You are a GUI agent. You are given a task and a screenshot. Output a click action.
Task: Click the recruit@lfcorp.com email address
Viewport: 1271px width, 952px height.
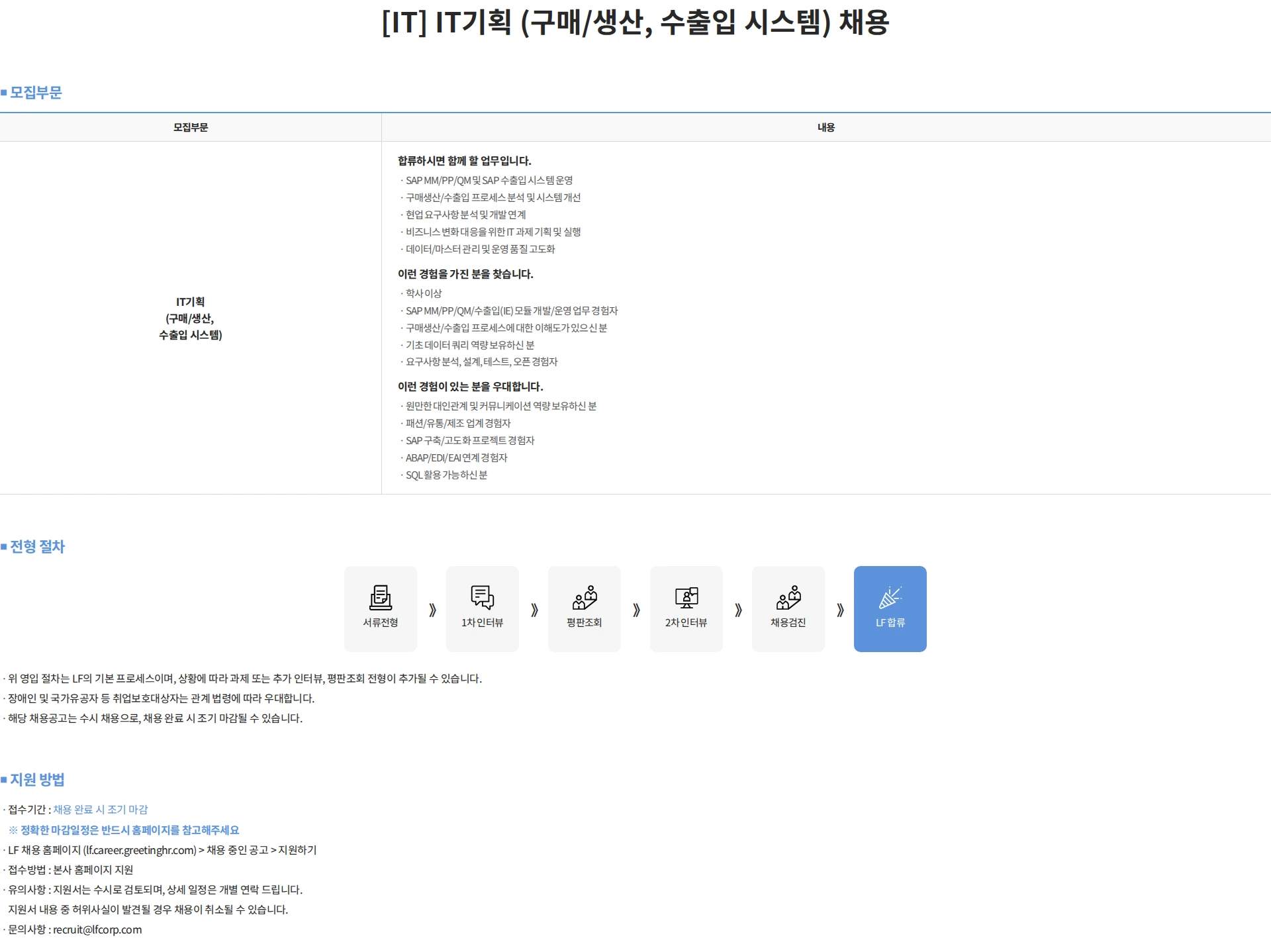[97, 929]
